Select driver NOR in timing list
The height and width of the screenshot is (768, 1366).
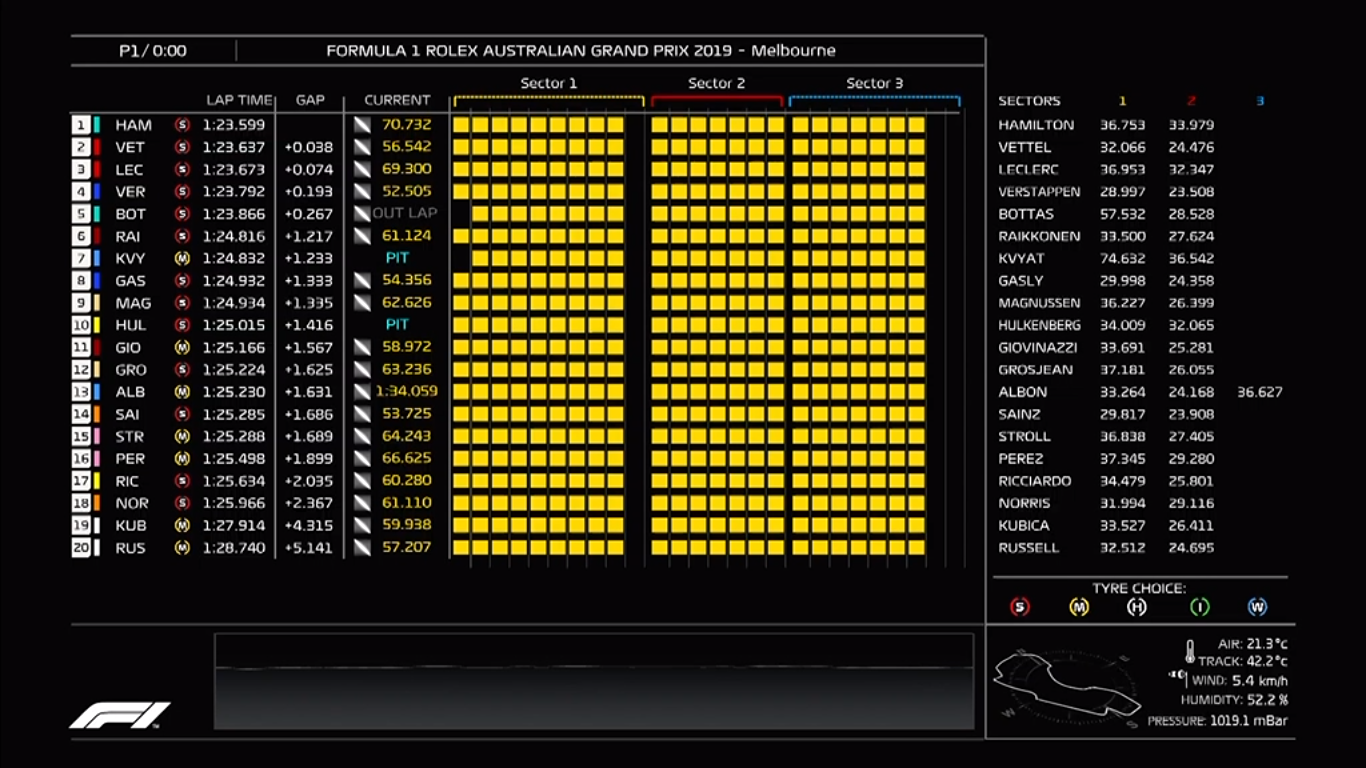(x=132, y=503)
